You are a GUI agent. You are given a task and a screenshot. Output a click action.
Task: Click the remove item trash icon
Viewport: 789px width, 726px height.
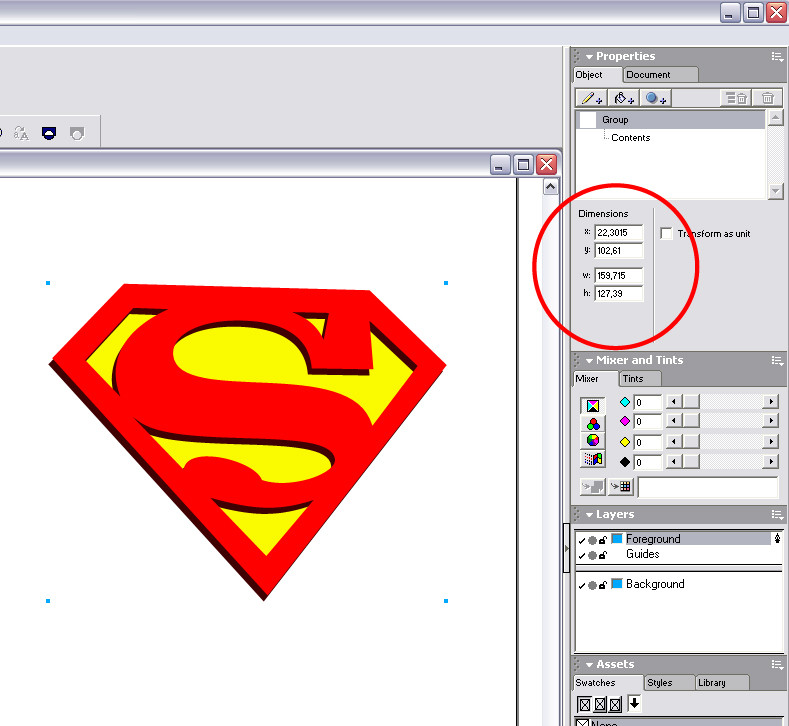767,98
